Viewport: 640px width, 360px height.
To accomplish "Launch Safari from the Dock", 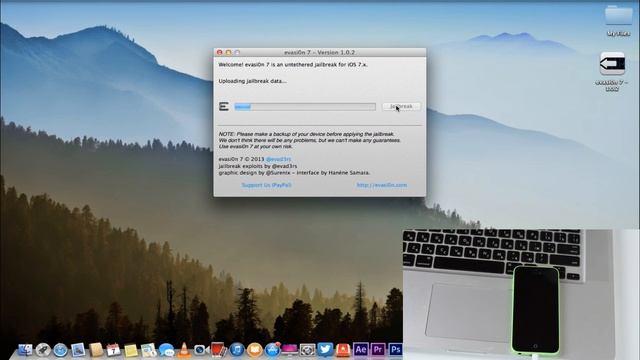I will coord(60,350).
